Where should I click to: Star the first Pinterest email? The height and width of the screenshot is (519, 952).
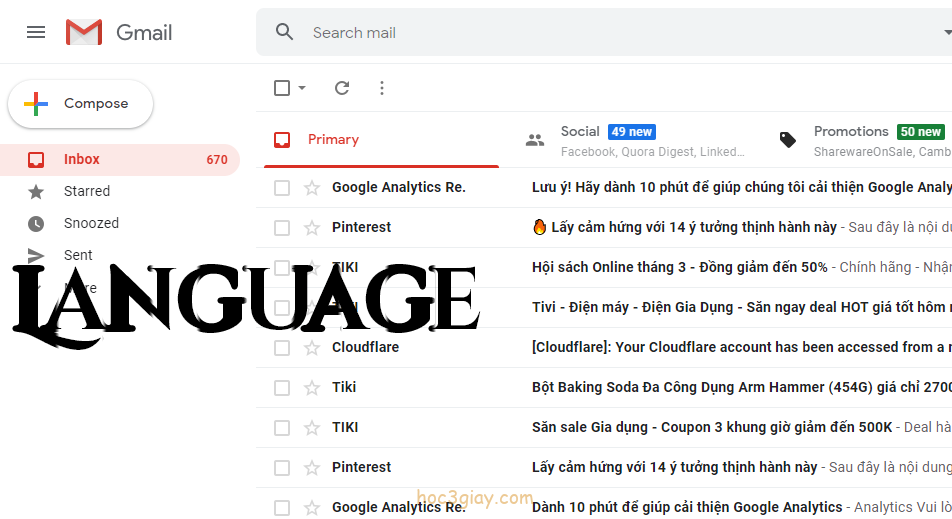(312, 227)
